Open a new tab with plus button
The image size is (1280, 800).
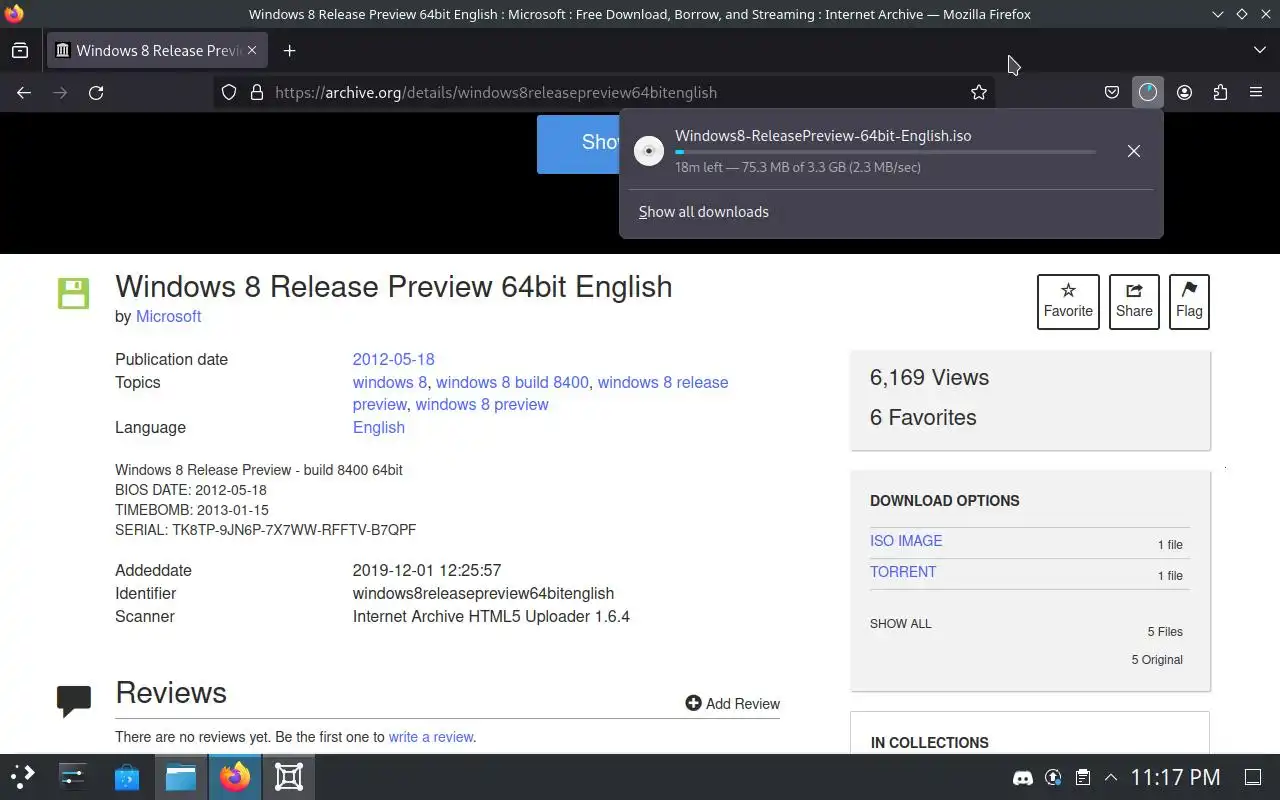click(289, 50)
